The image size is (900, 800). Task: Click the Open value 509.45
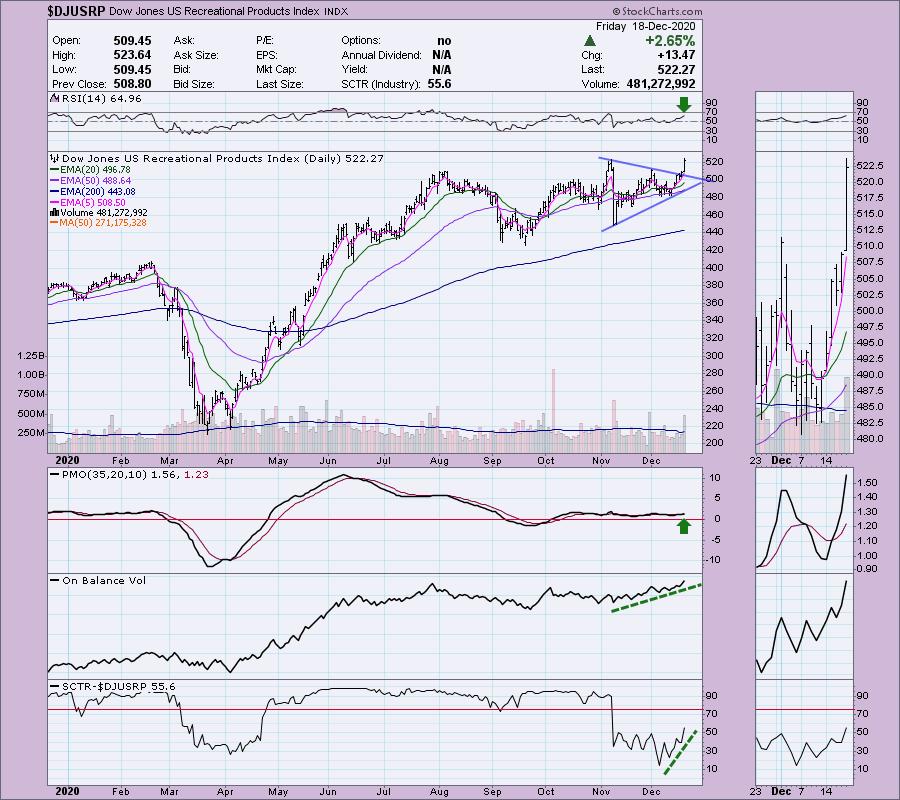(x=133, y=41)
